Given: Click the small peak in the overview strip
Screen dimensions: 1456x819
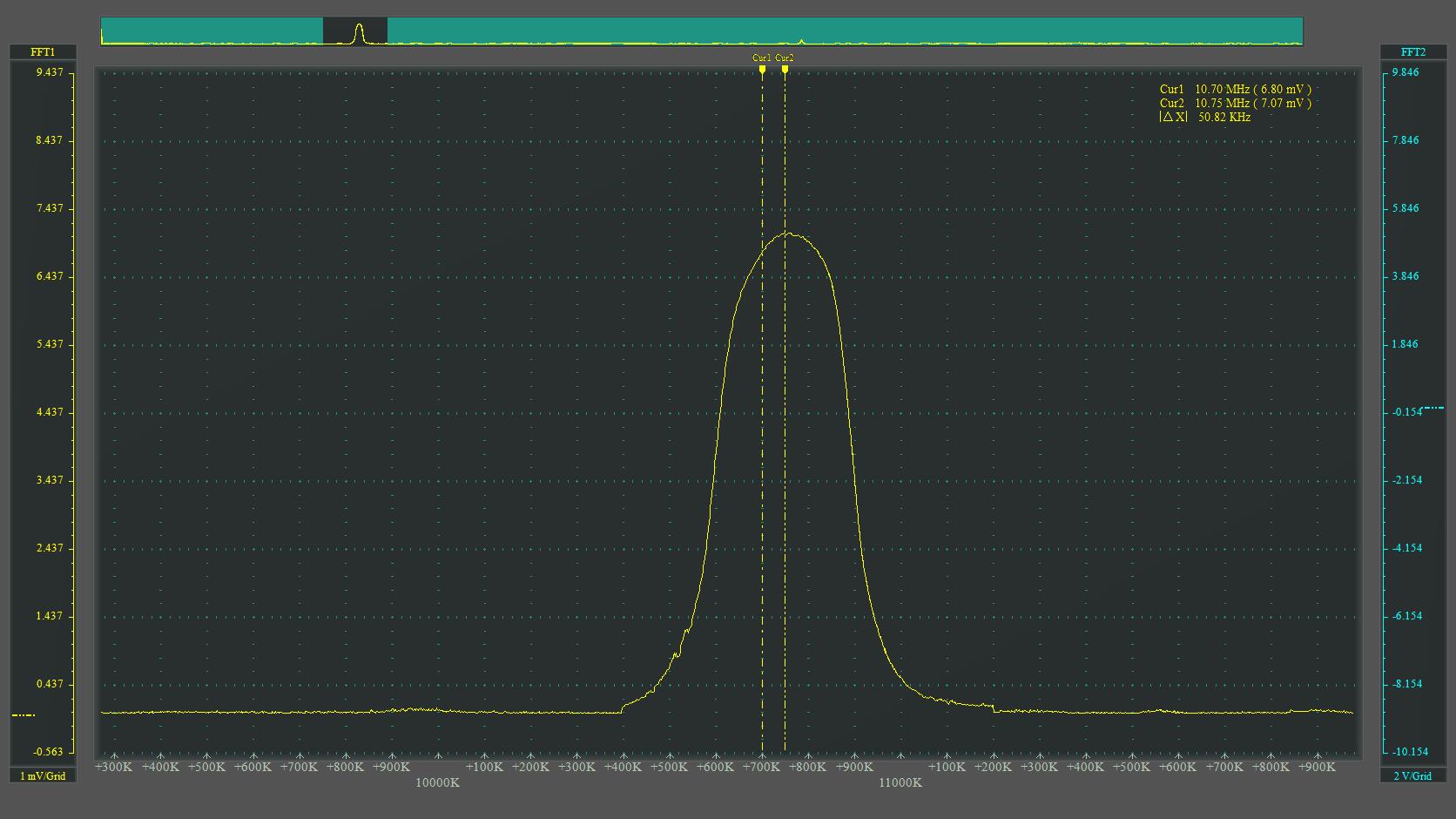Looking at the screenshot, I should [801, 40].
